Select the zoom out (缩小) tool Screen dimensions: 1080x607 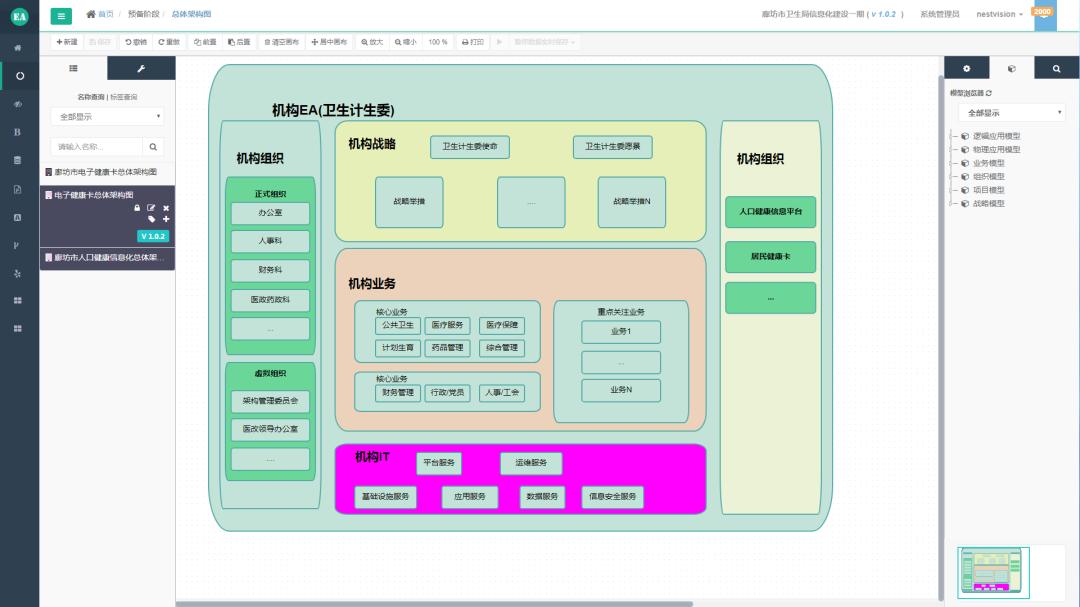click(404, 42)
